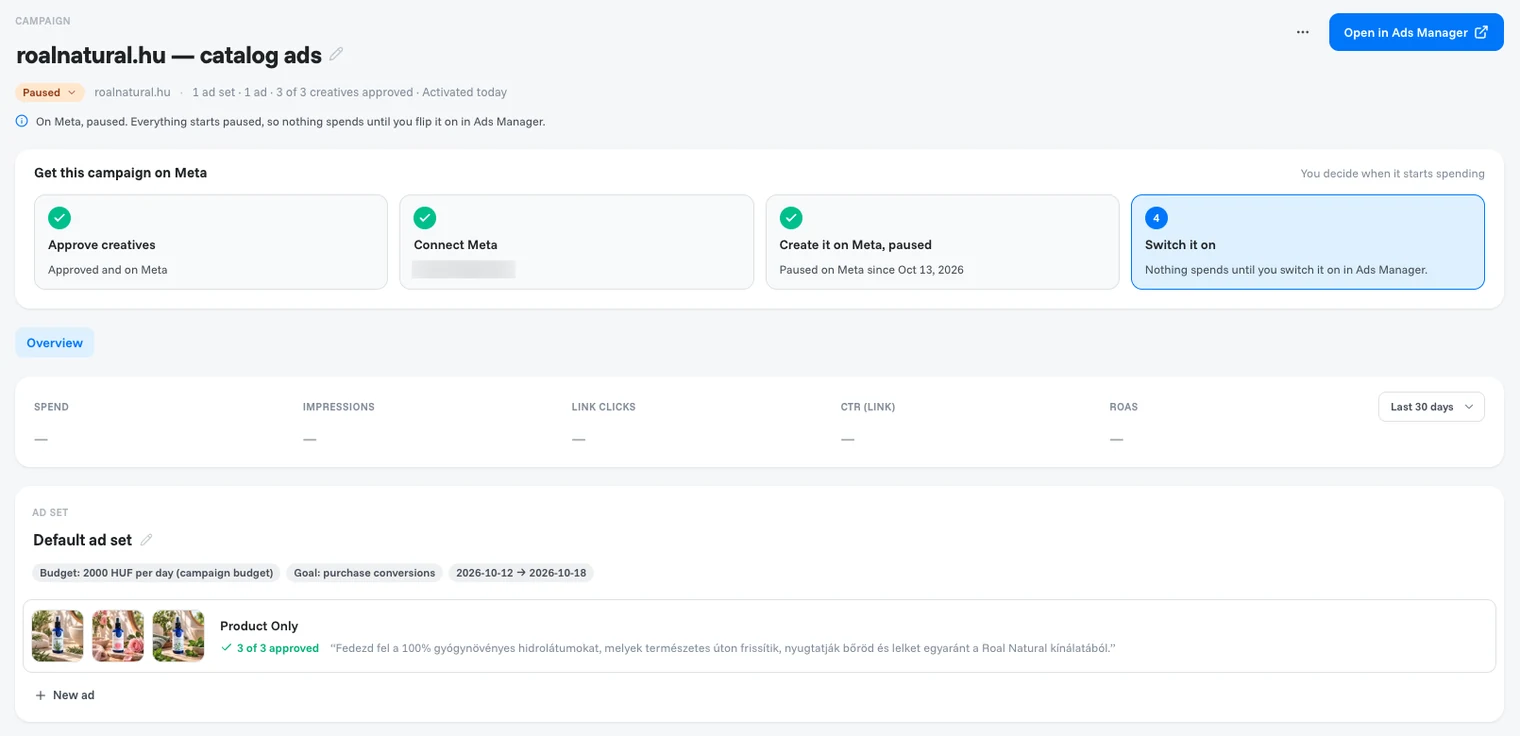Open the Last 30 days date range dropdown
This screenshot has width=1520, height=736.
(x=1431, y=407)
